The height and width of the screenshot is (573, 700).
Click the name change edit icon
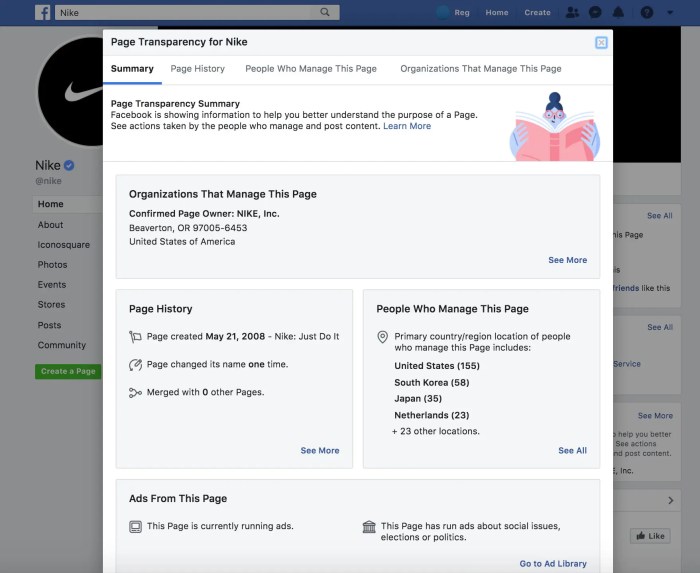click(x=135, y=365)
